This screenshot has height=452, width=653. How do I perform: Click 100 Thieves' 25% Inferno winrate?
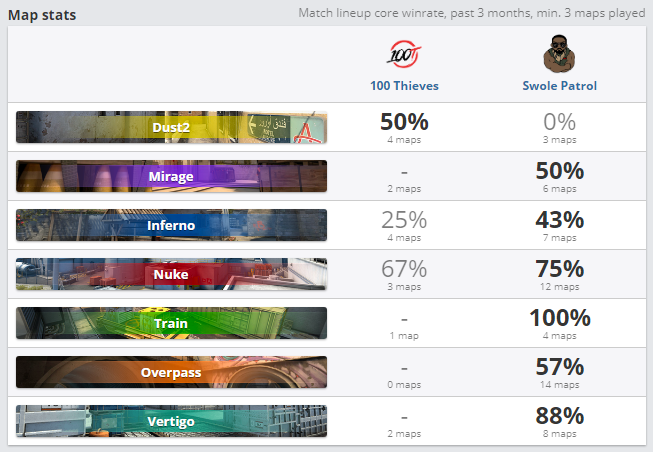pyautogui.click(x=404, y=220)
